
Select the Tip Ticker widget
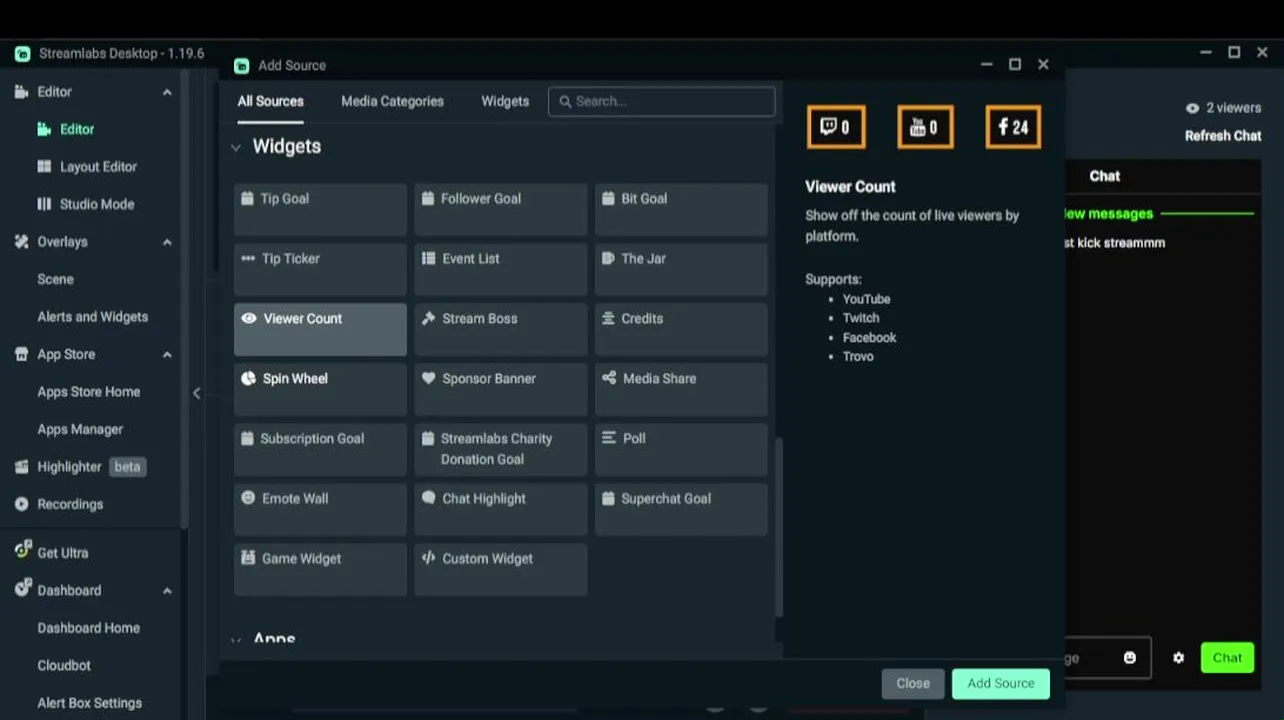coord(320,269)
